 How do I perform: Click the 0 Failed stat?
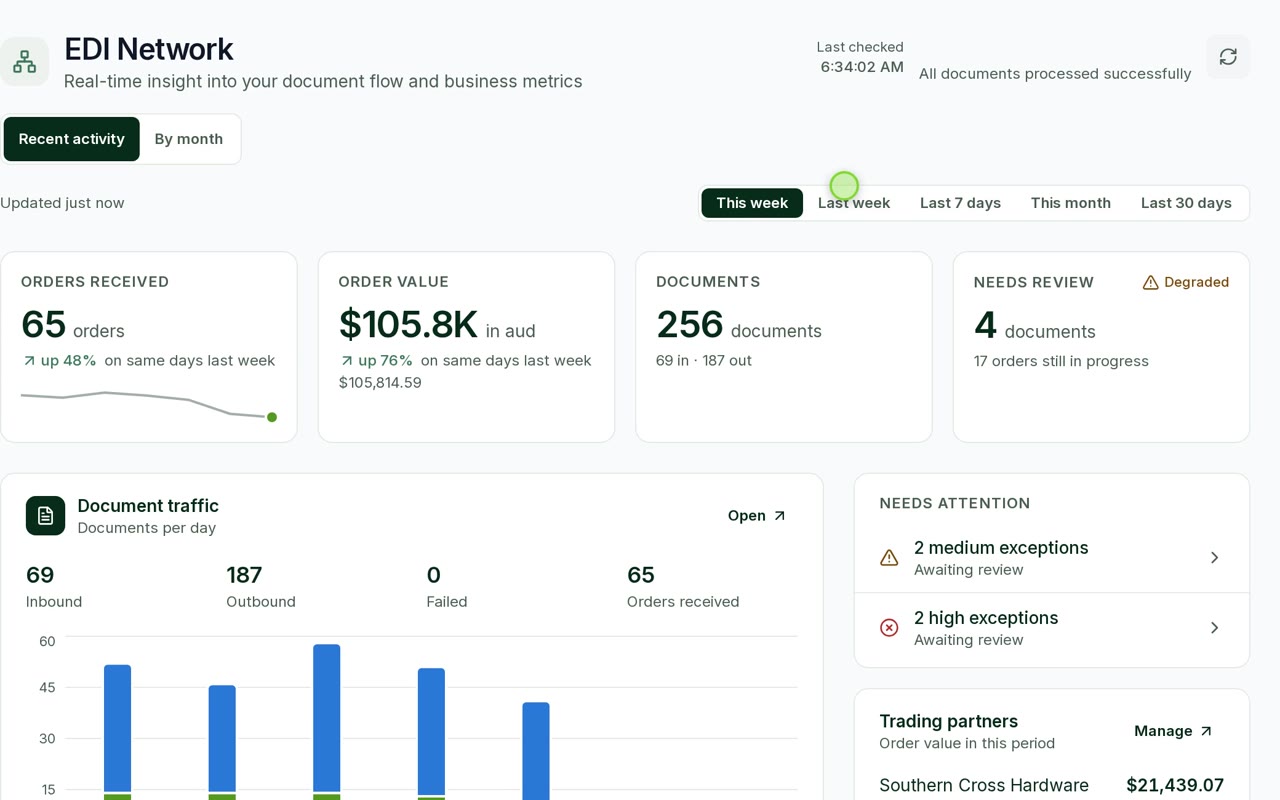pos(447,587)
